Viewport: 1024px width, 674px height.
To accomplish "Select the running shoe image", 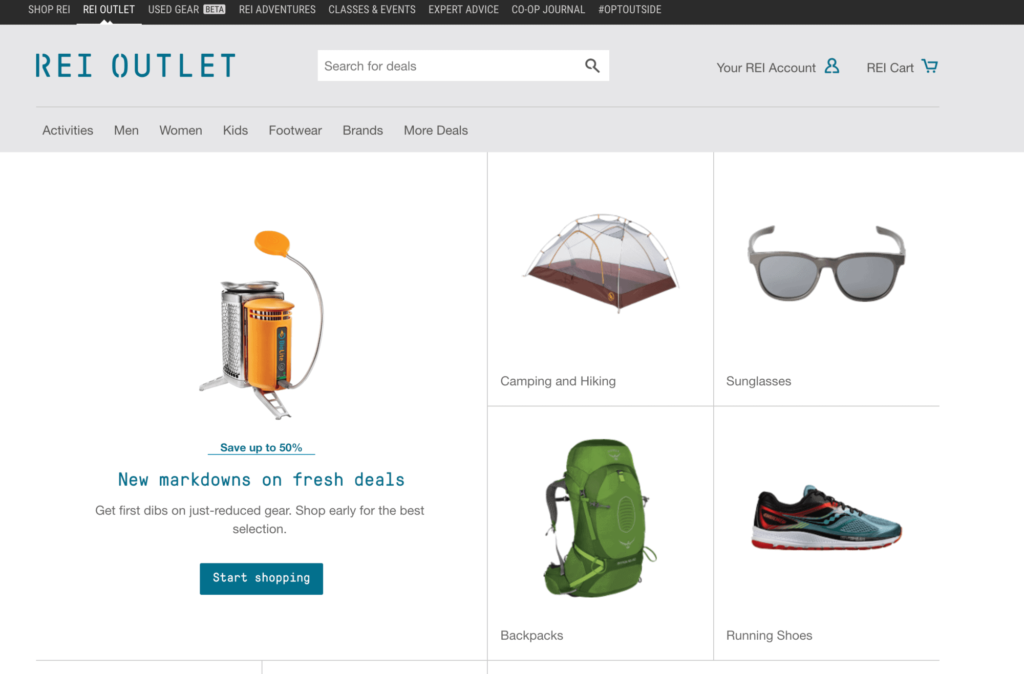I will [x=826, y=517].
